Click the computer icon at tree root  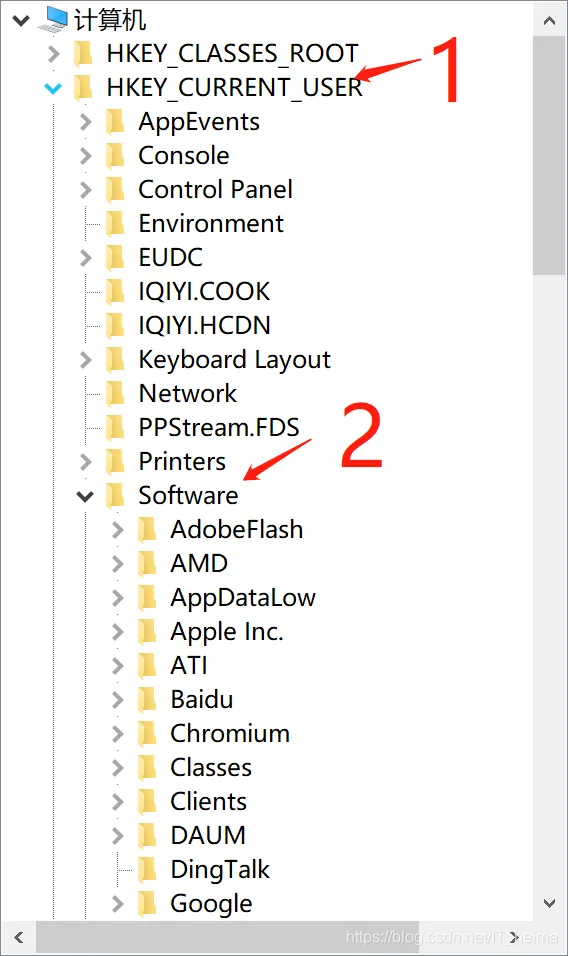52,20
